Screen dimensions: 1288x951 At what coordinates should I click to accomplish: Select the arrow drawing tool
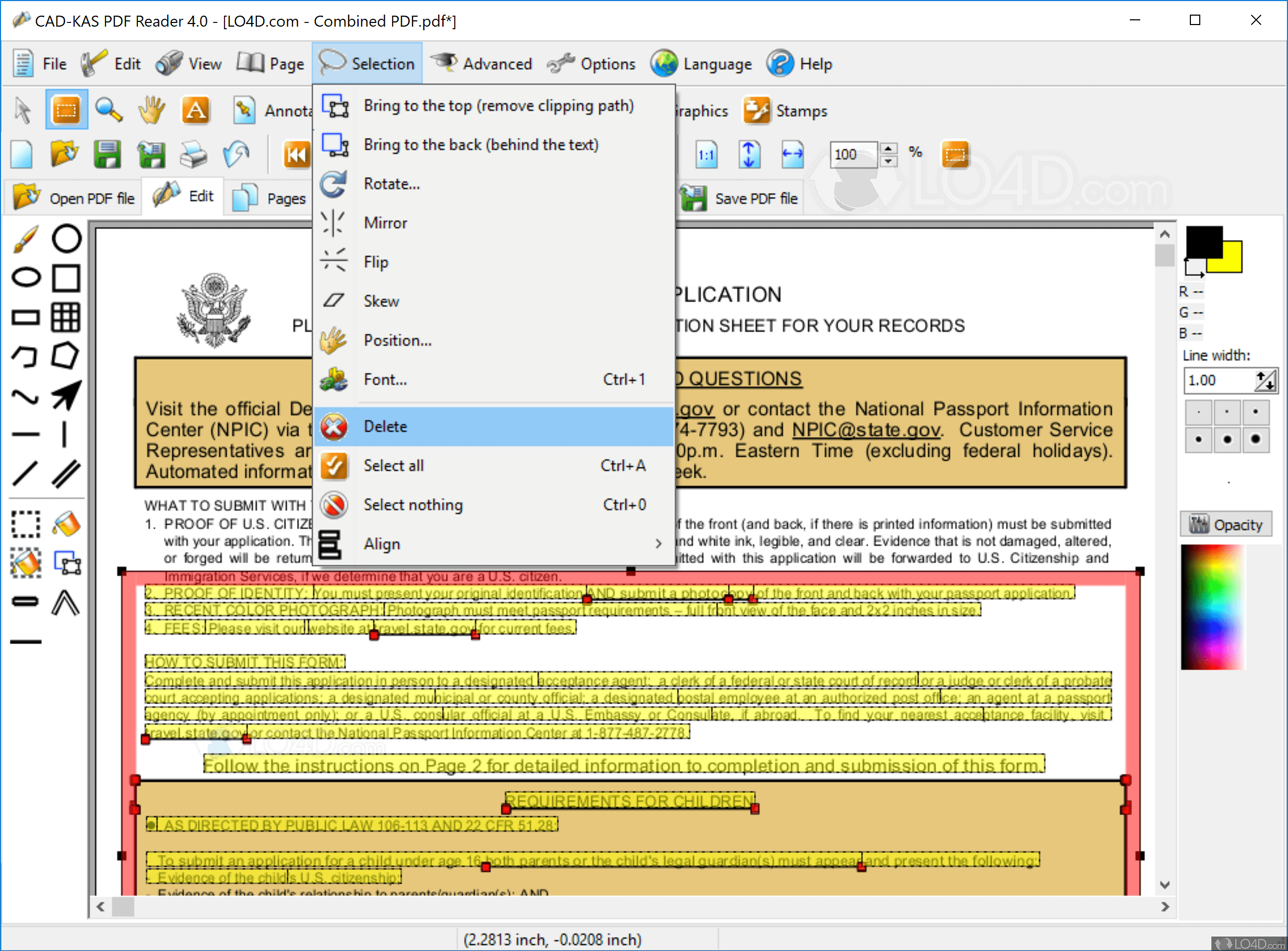point(66,396)
